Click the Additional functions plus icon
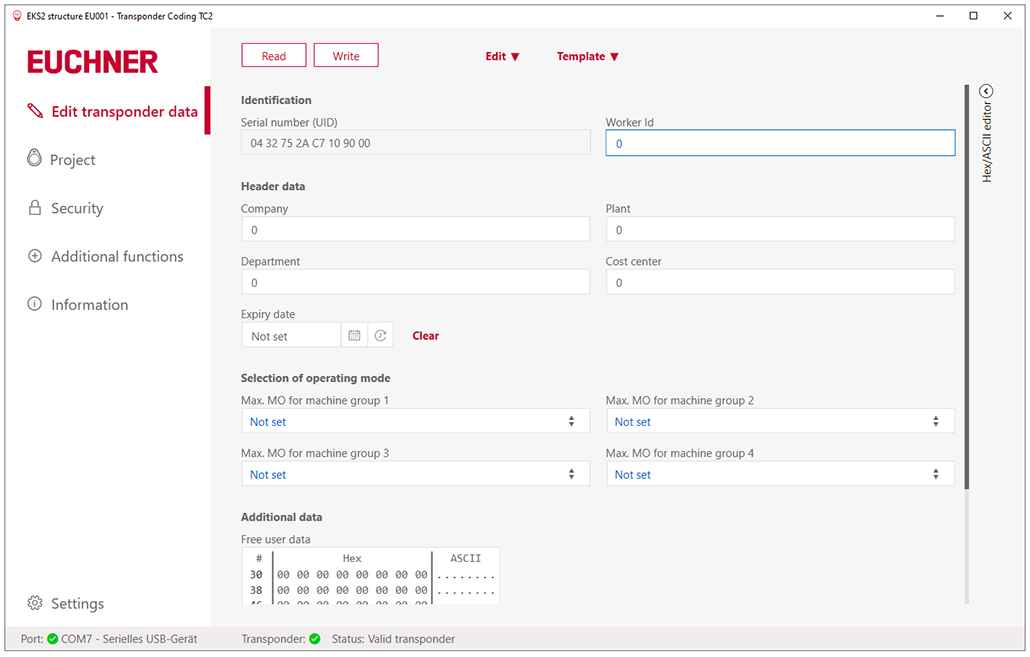The height and width of the screenshot is (657, 1030). (34, 256)
